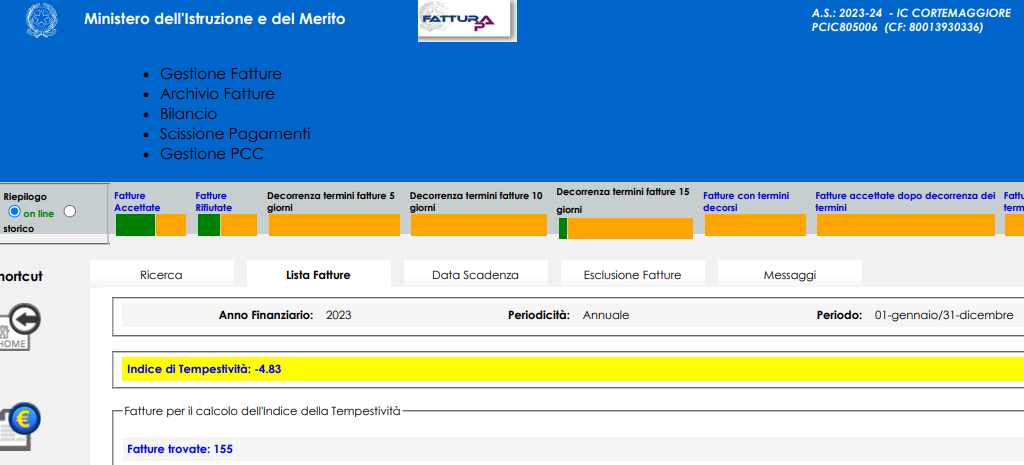
Task: Open the Gestione Fatture menu
Action: 220,74
